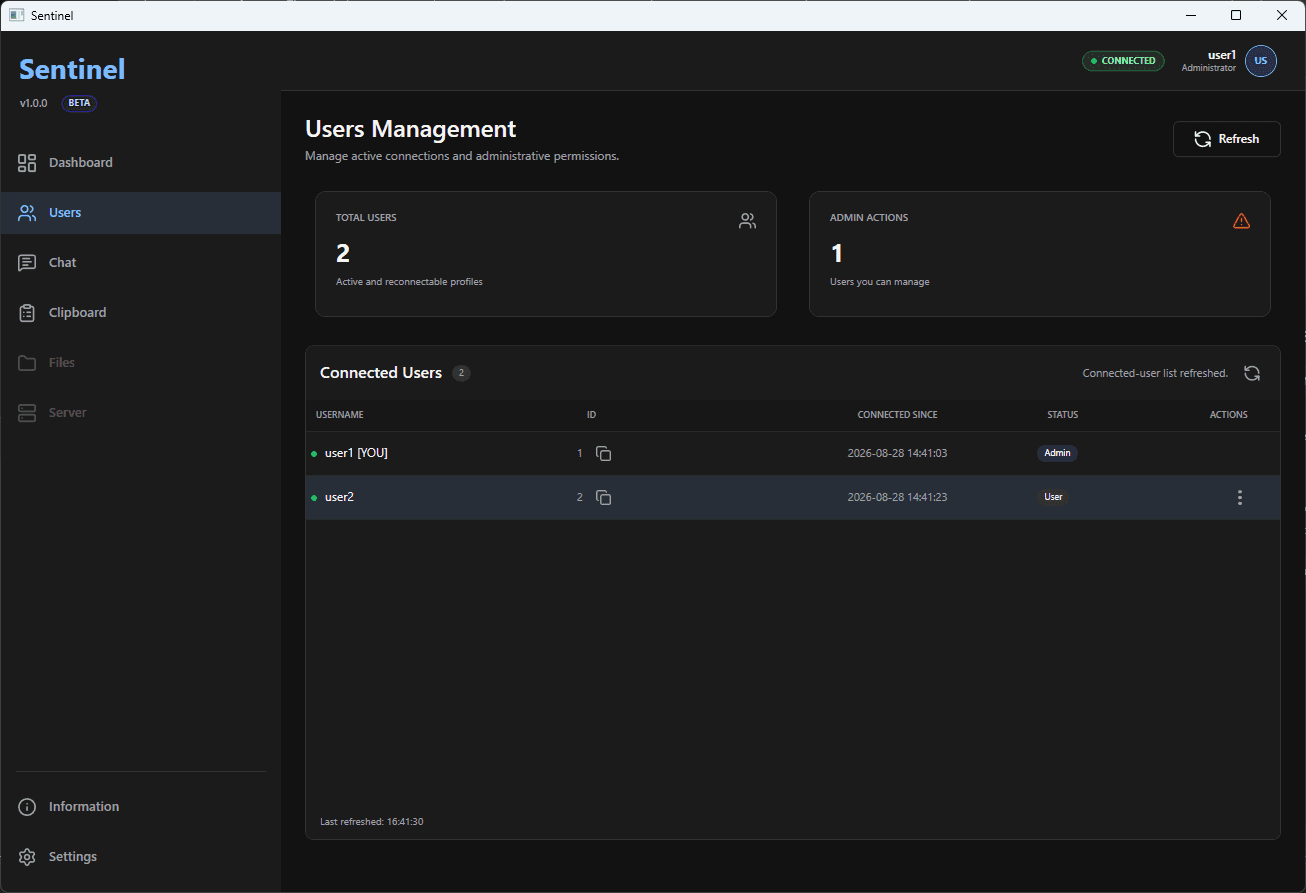Click the CONNECTED SINCE column header
This screenshot has width=1306, height=893.
897,415
